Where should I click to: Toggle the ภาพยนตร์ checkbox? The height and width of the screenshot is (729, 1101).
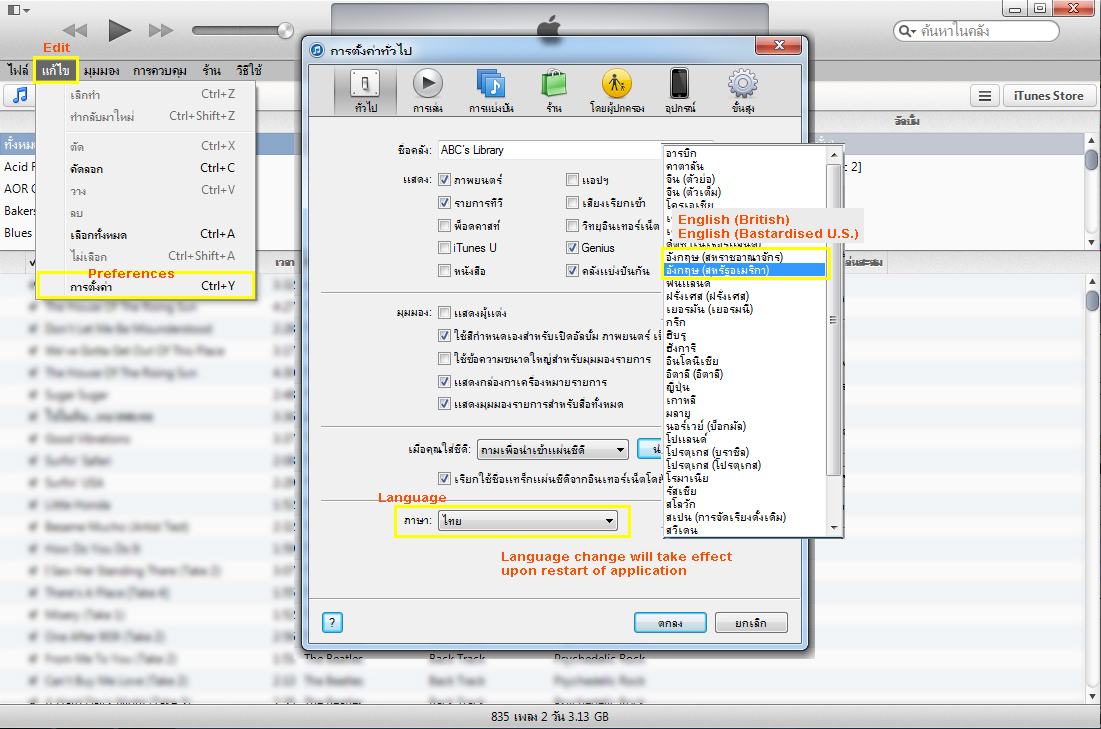(444, 180)
